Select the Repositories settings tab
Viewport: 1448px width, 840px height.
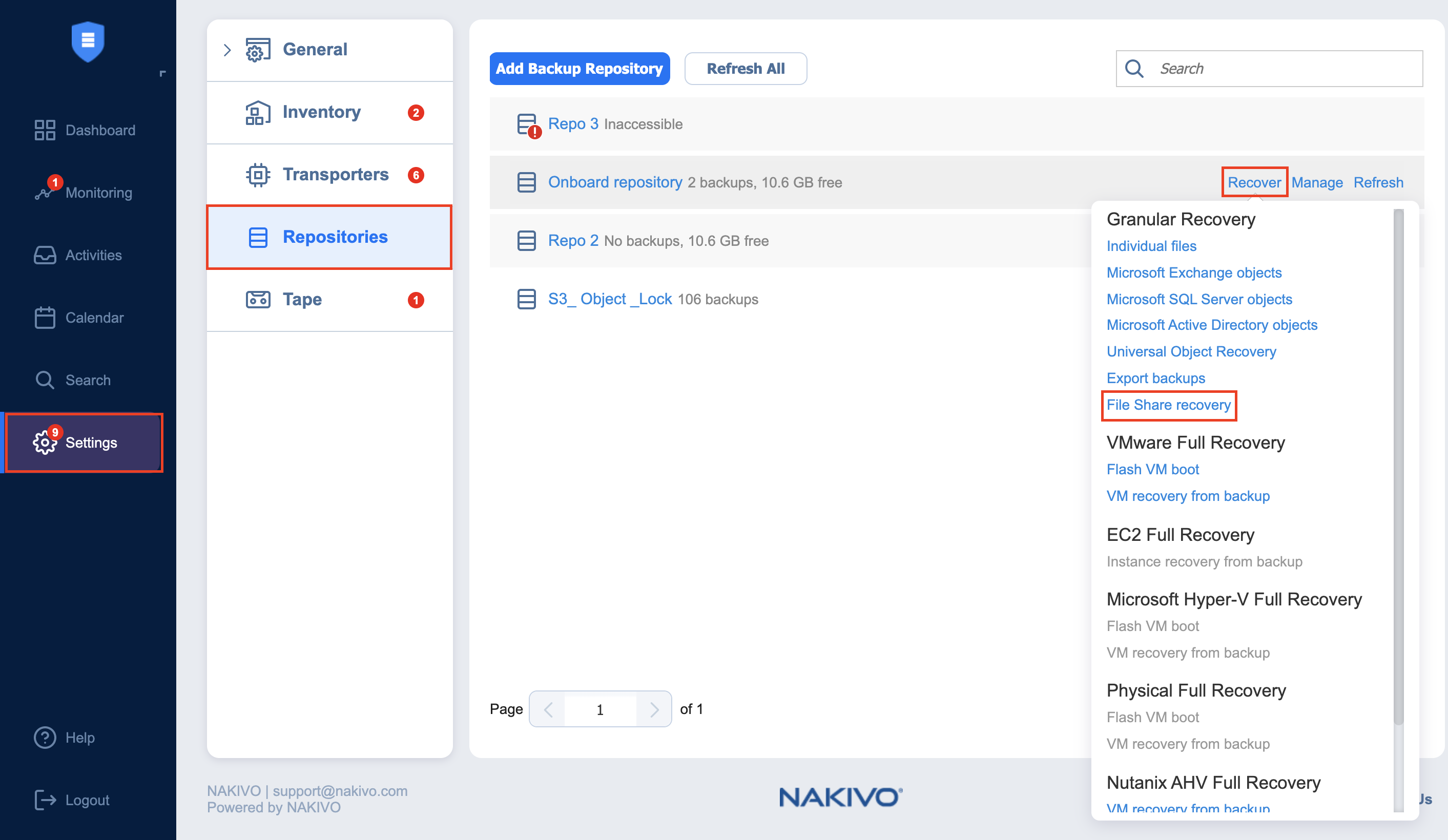point(330,237)
